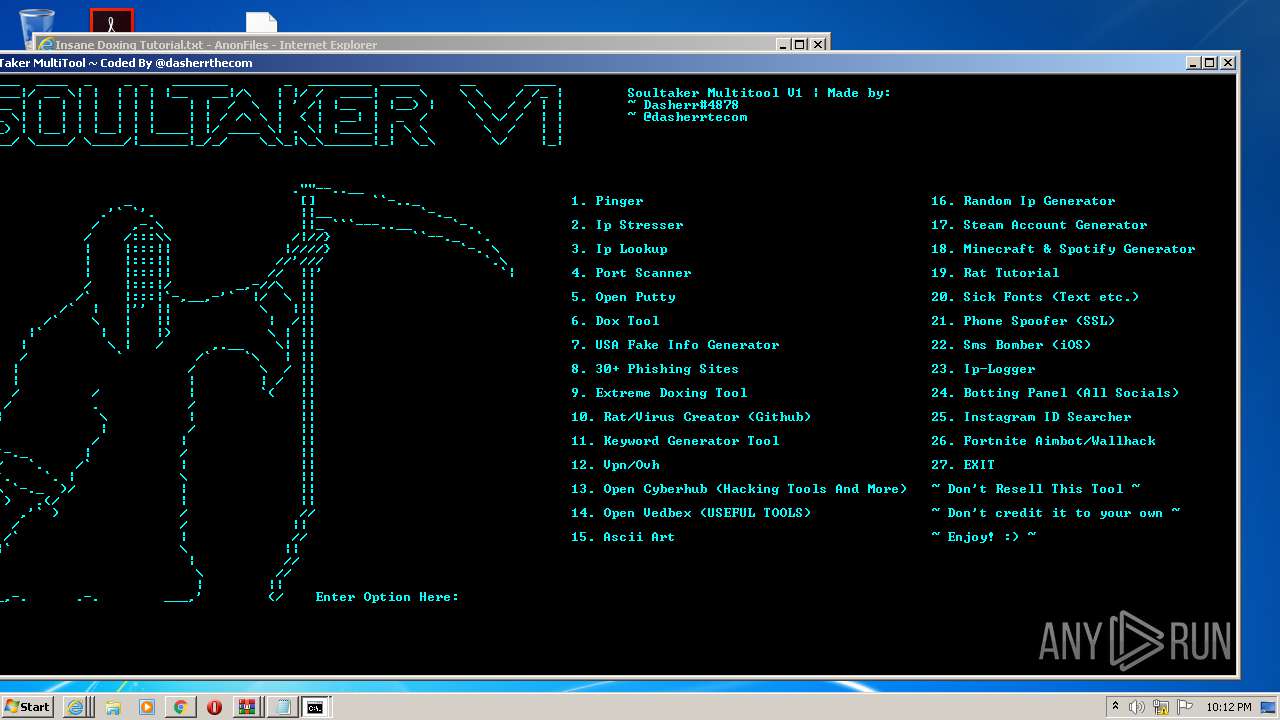Click the Internet Explorer logo in window title
Image resolution: width=1280 pixels, height=720 pixels.
(45, 44)
